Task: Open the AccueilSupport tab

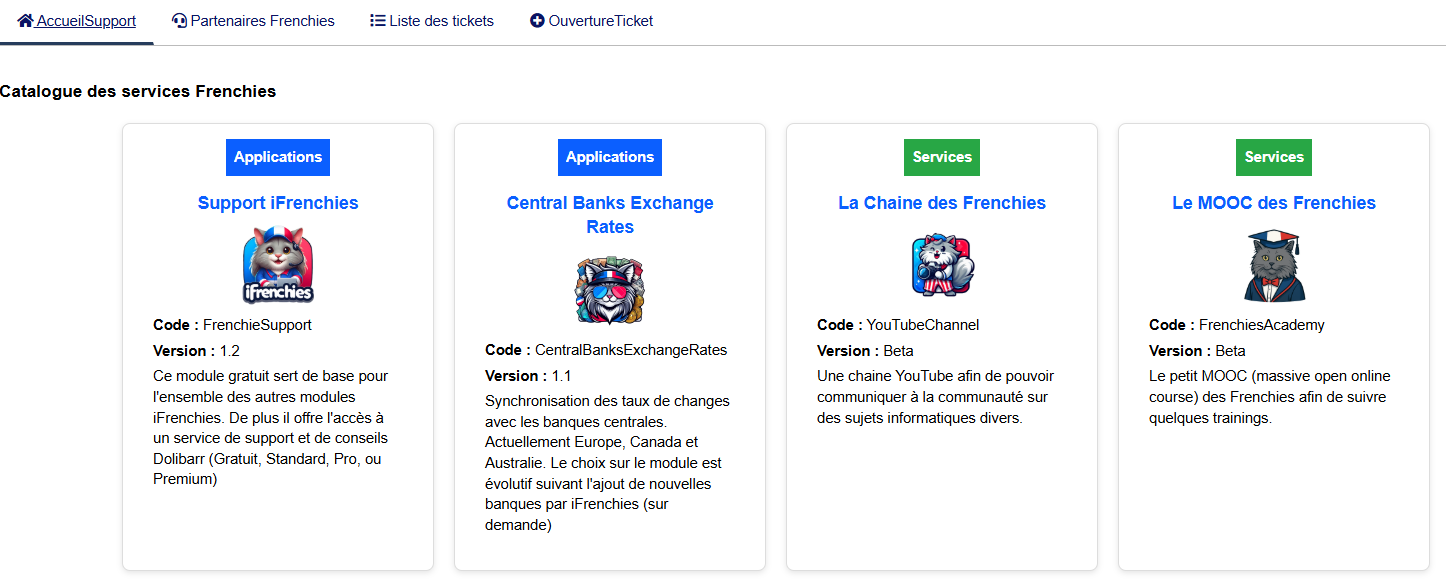Action: pyautogui.click(x=86, y=20)
